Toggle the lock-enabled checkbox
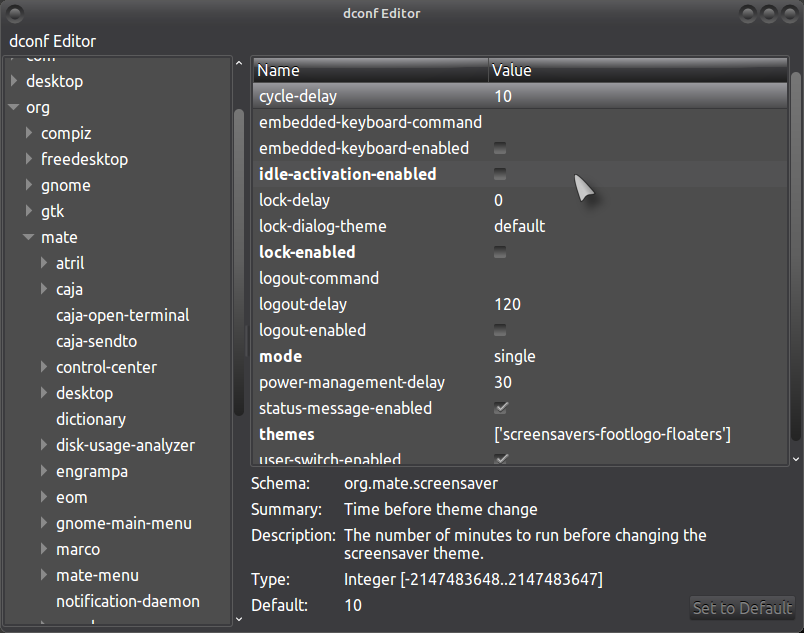This screenshot has height=633, width=804. point(500,252)
